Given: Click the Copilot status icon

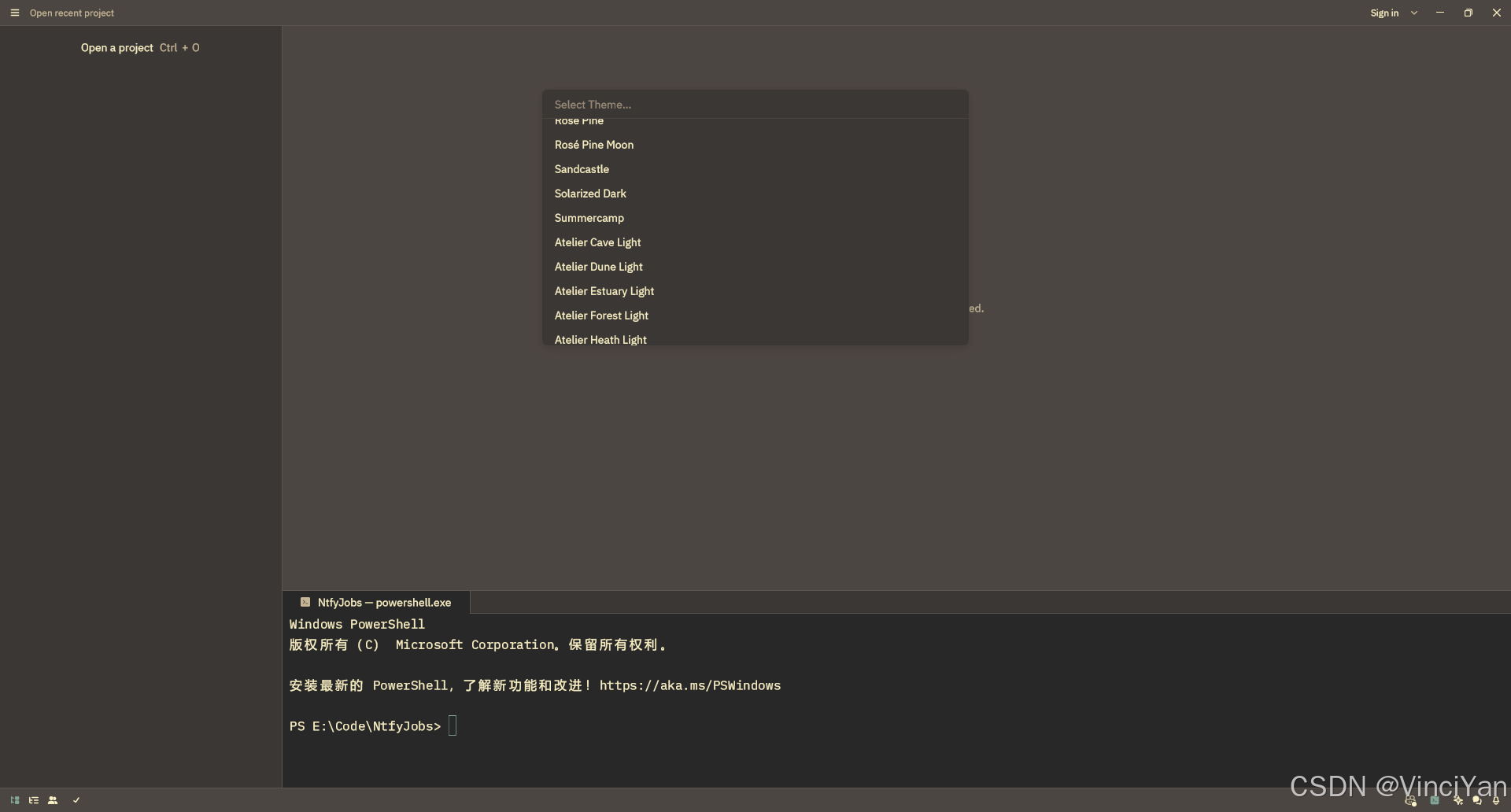Looking at the screenshot, I should coord(1410,801).
